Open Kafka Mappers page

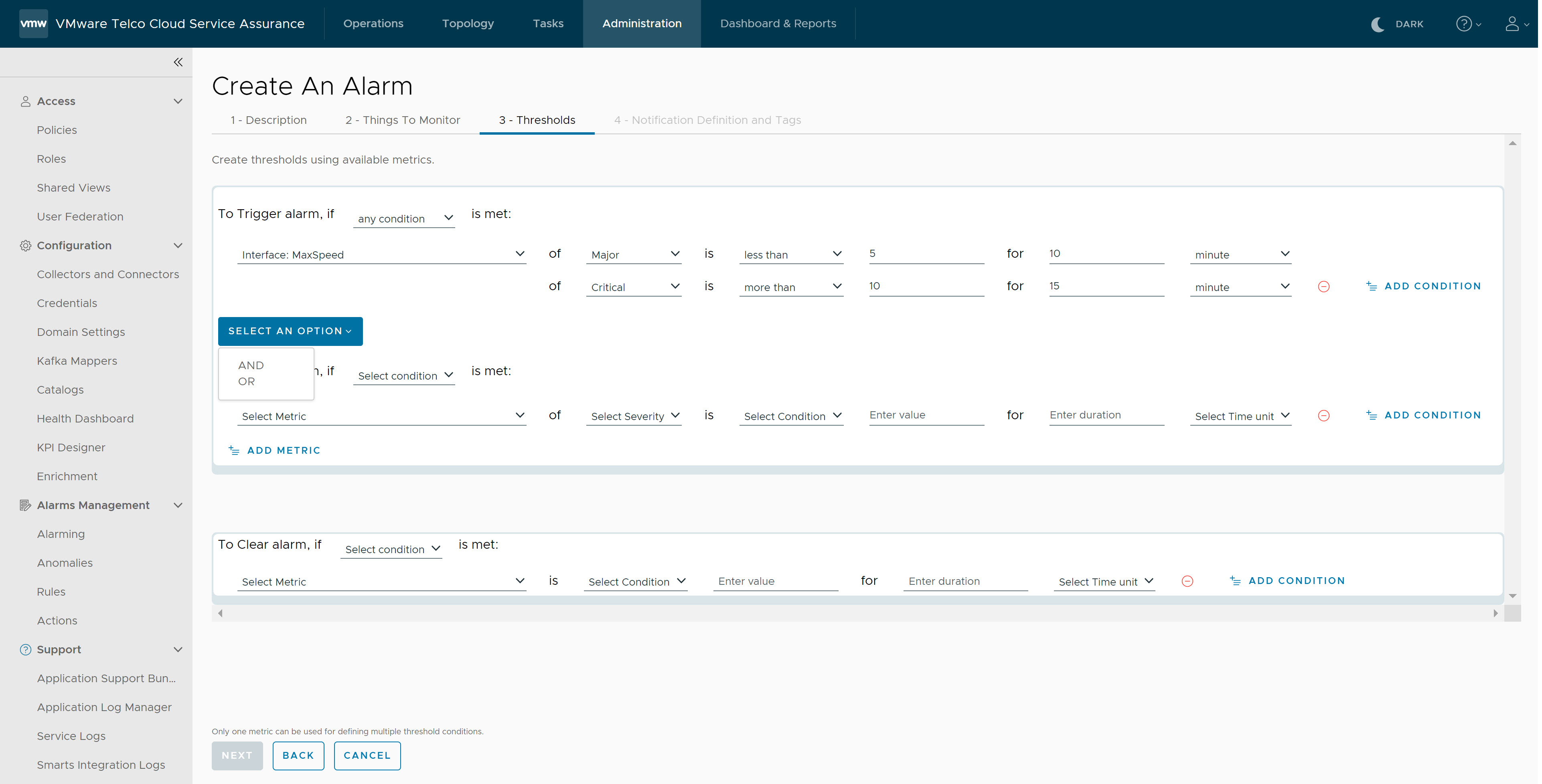(x=77, y=361)
